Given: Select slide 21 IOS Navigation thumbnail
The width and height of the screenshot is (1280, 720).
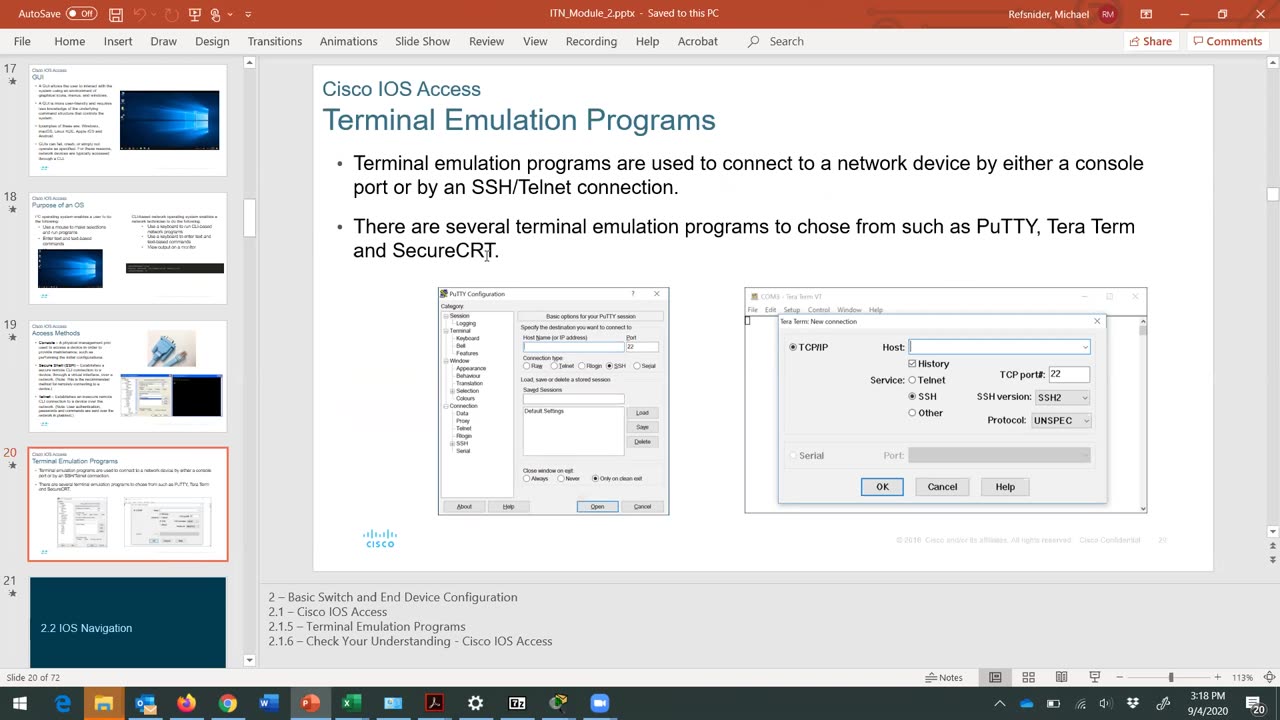Looking at the screenshot, I should [128, 621].
